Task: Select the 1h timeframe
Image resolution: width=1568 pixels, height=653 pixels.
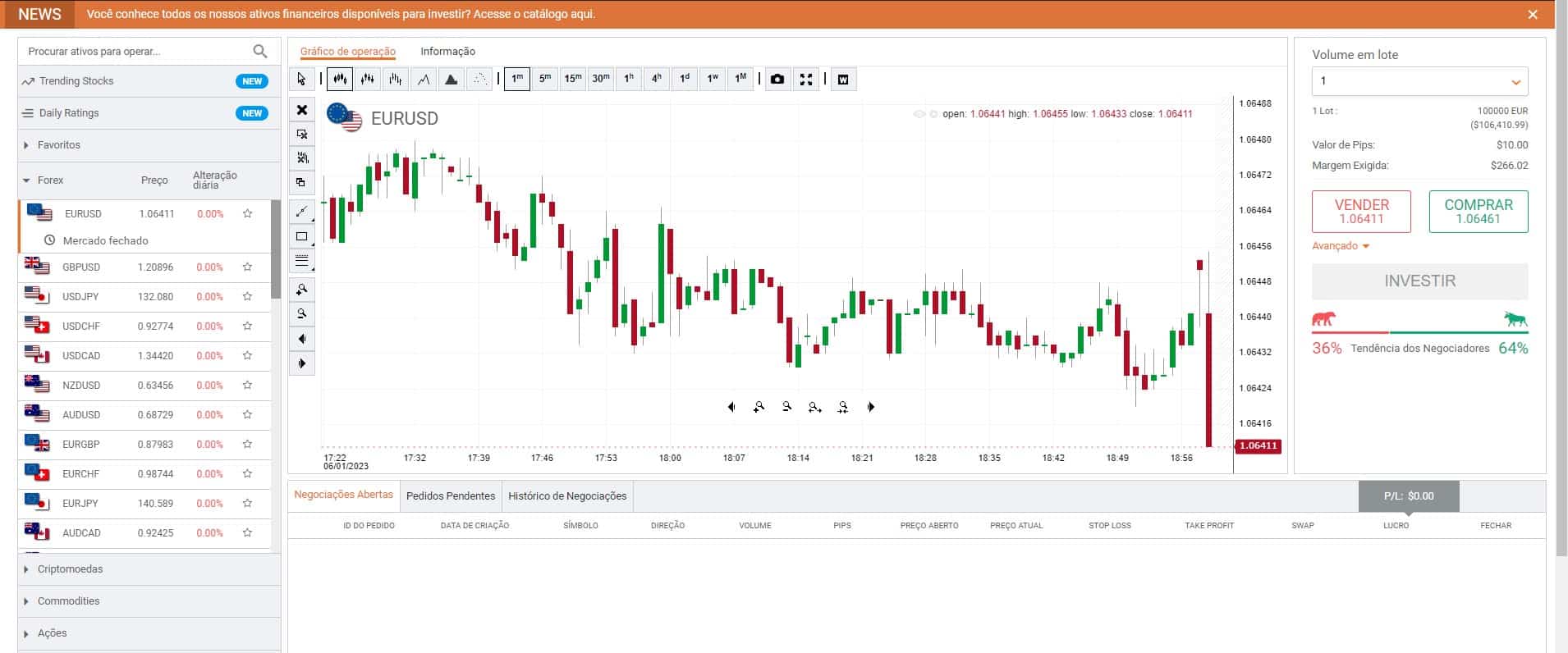Action: pos(629,79)
